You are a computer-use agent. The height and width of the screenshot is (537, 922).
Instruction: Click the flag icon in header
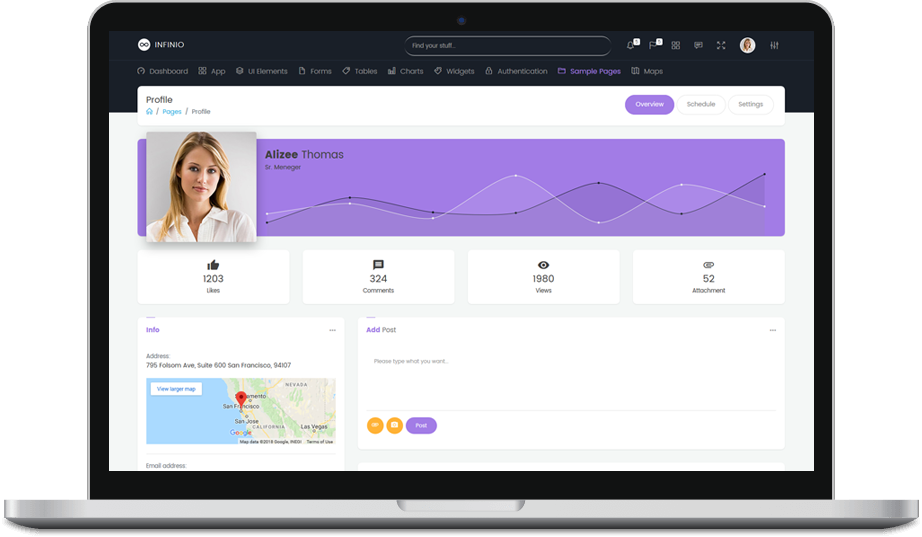click(x=653, y=45)
